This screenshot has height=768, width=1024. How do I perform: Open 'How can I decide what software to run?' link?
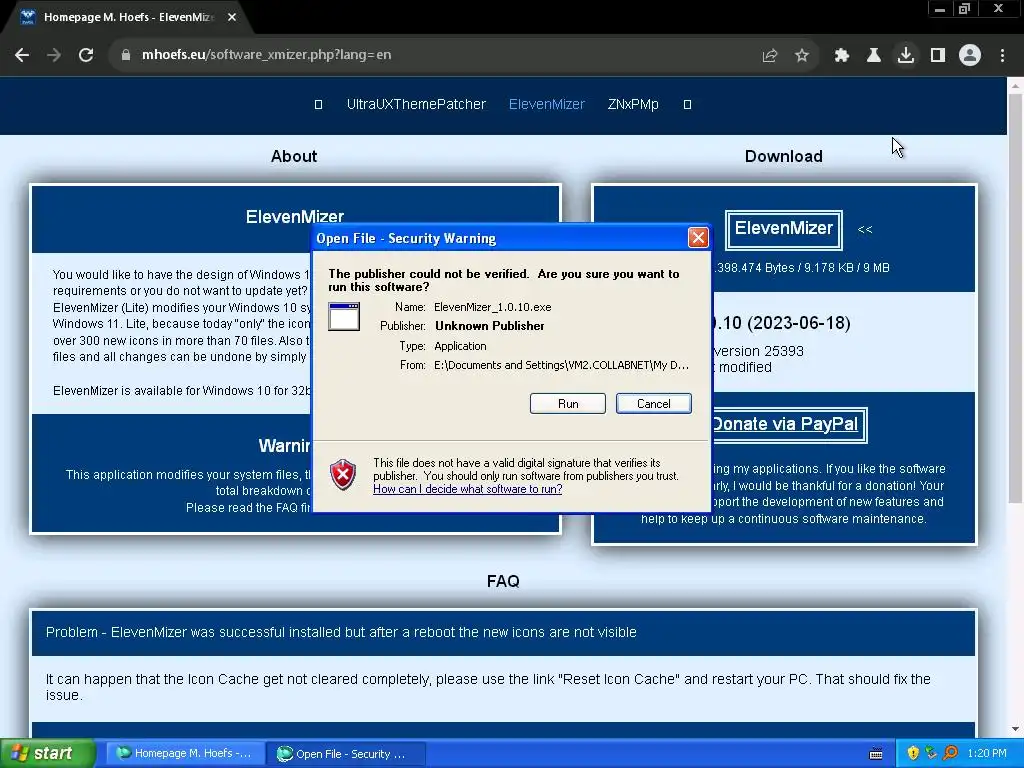click(468, 489)
